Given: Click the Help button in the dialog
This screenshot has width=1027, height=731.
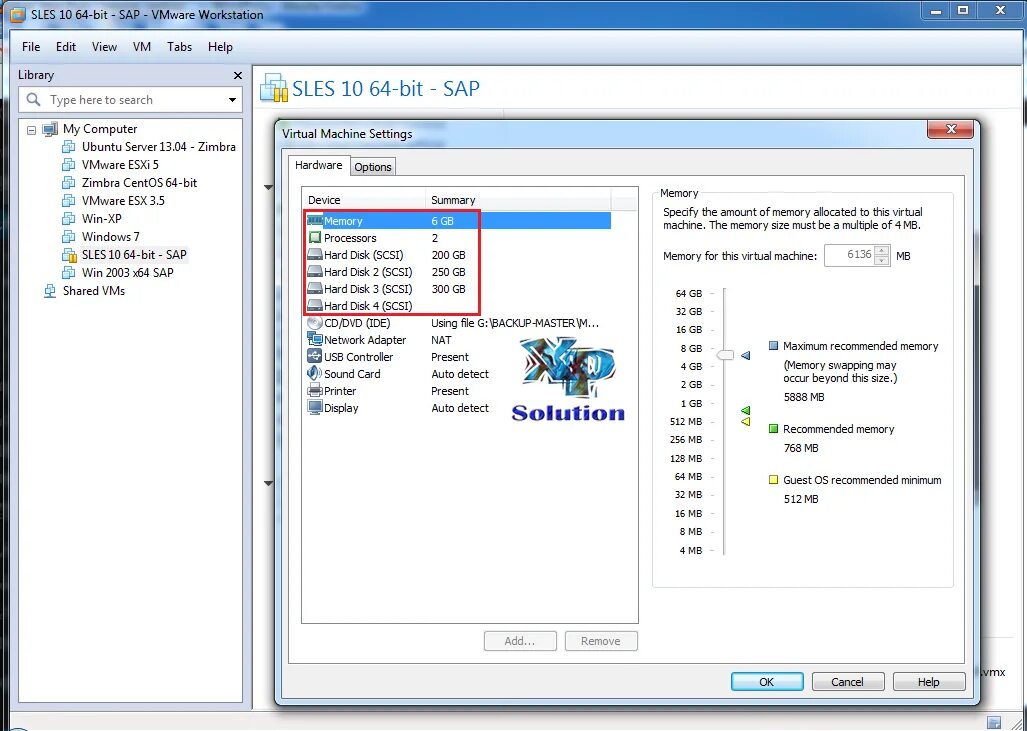Looking at the screenshot, I should point(929,682).
